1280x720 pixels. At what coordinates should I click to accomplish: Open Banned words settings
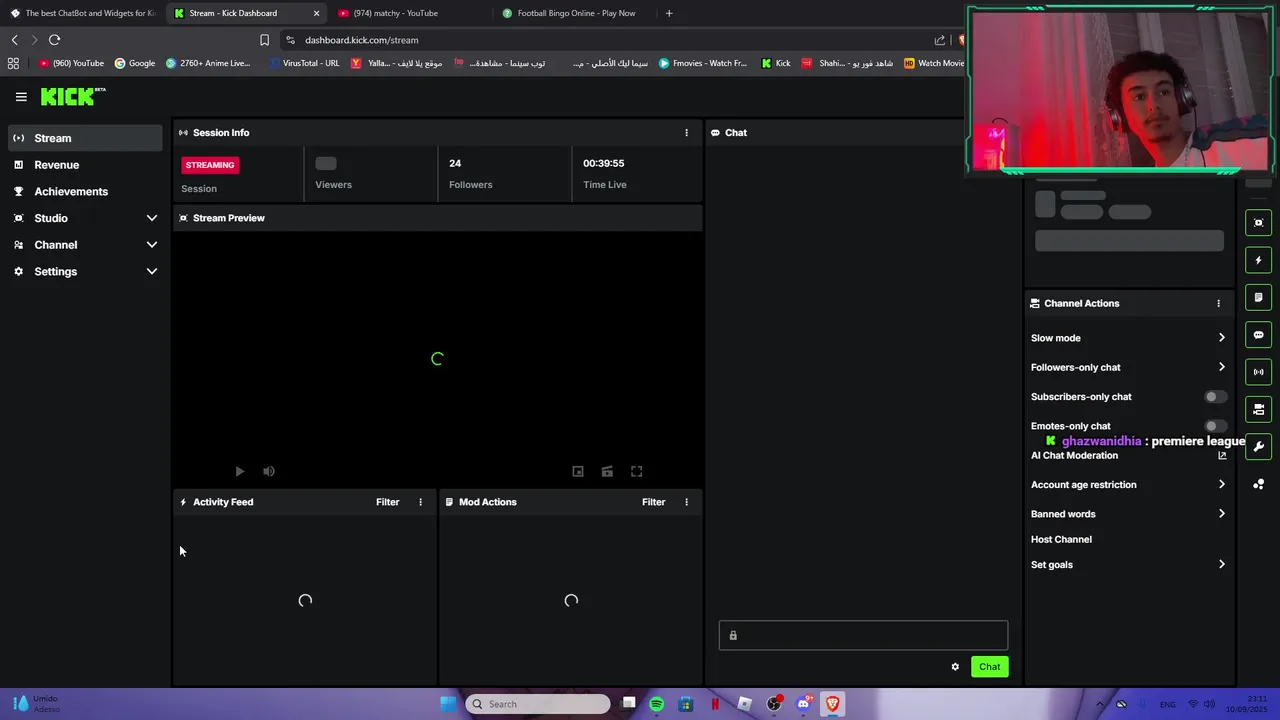coord(1128,514)
